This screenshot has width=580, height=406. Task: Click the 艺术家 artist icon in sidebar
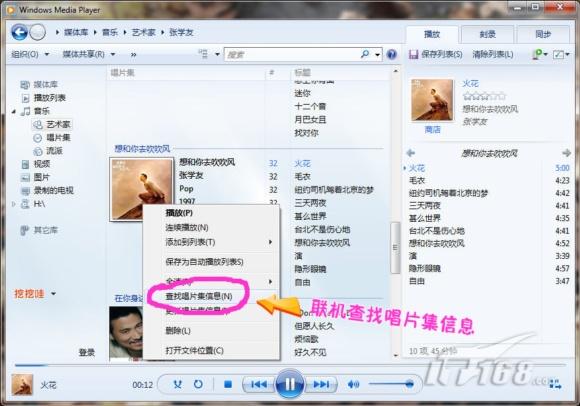pyautogui.click(x=38, y=125)
